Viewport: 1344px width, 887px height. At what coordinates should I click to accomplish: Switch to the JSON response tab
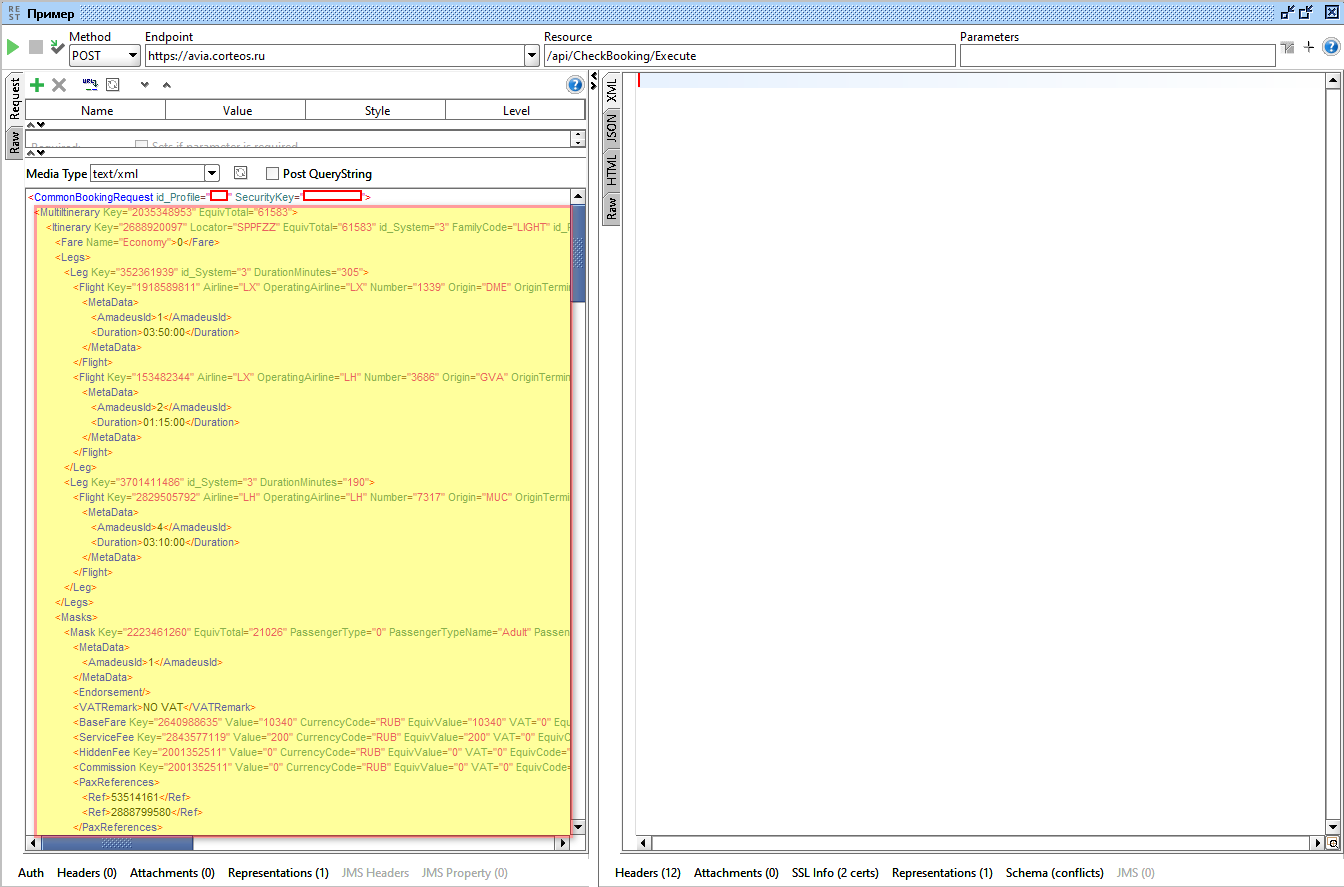pos(612,128)
